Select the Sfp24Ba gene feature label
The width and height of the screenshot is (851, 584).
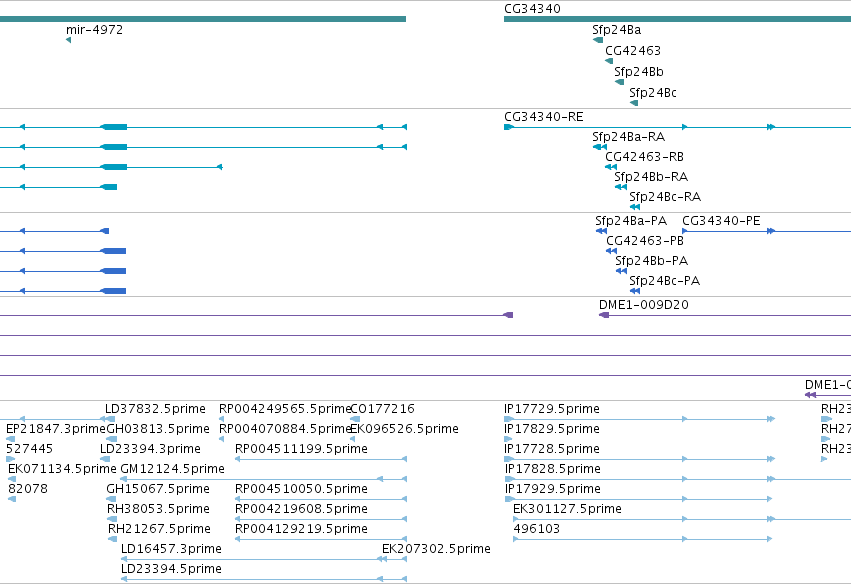(x=617, y=30)
